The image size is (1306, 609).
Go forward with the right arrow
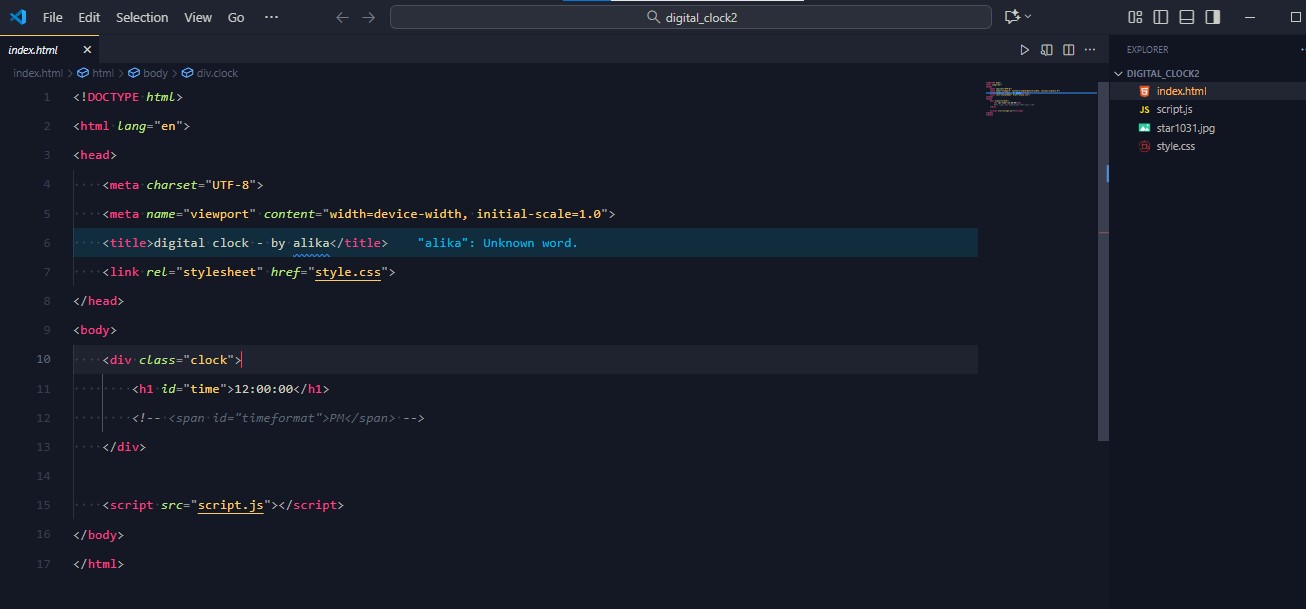point(369,17)
